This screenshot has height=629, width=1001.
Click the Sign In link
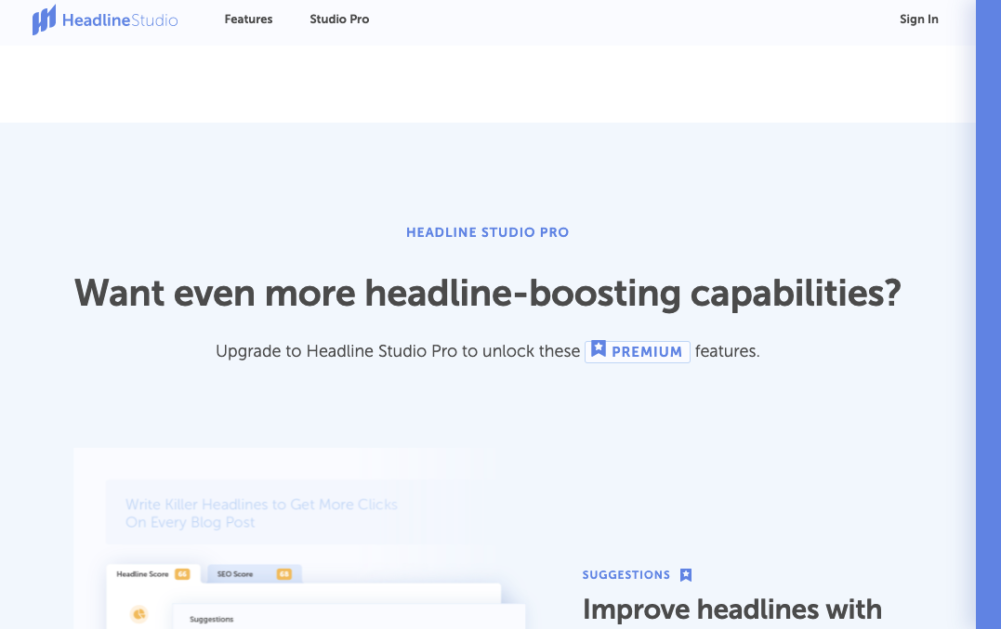pos(918,19)
